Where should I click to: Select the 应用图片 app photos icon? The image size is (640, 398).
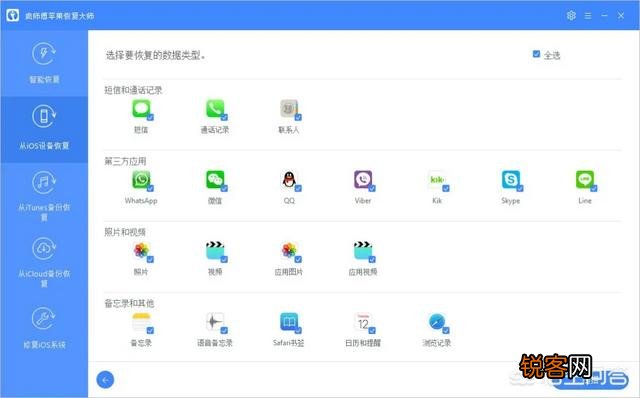[289, 251]
